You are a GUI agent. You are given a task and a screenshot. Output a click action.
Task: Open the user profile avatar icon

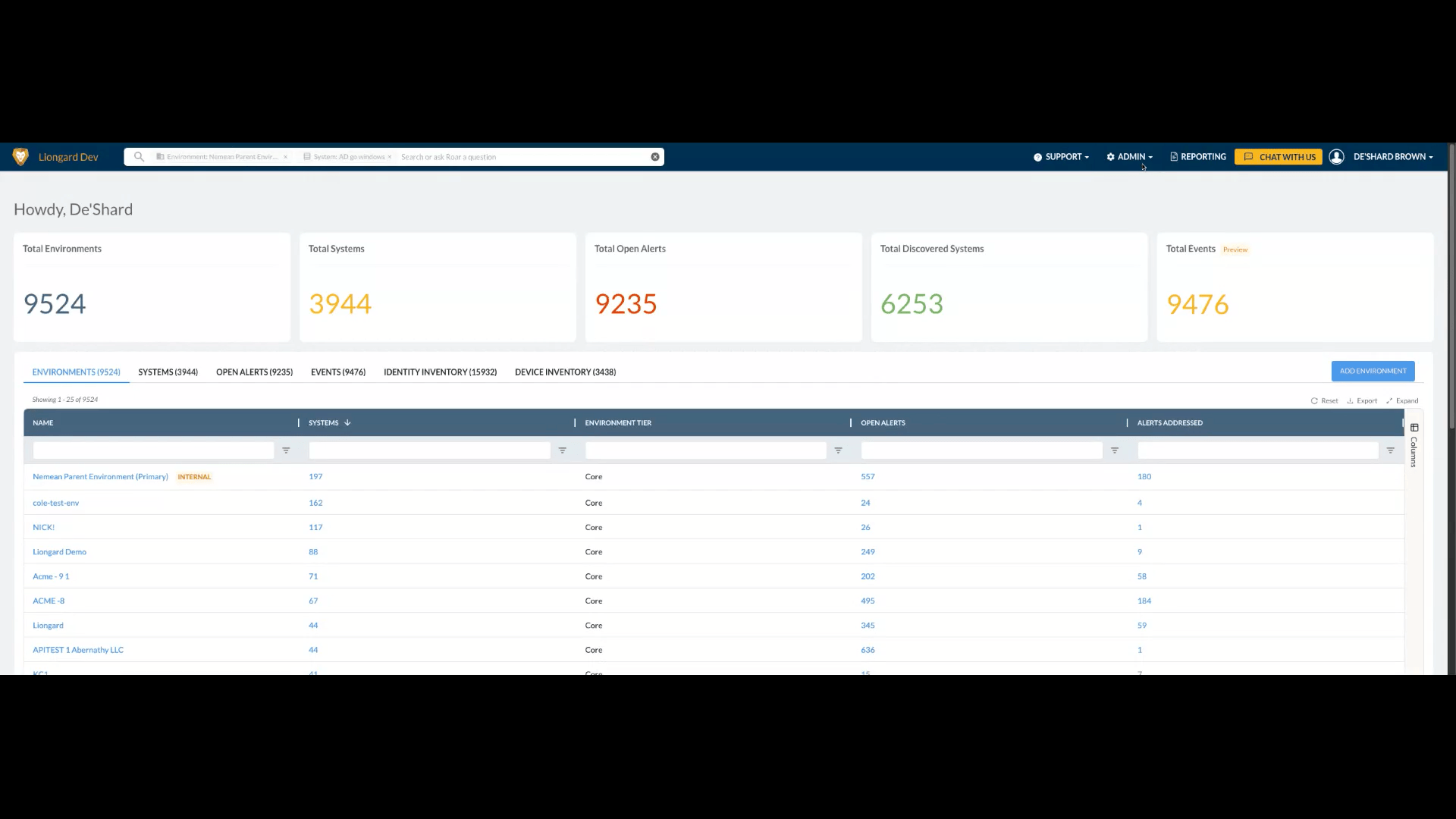[1337, 157]
